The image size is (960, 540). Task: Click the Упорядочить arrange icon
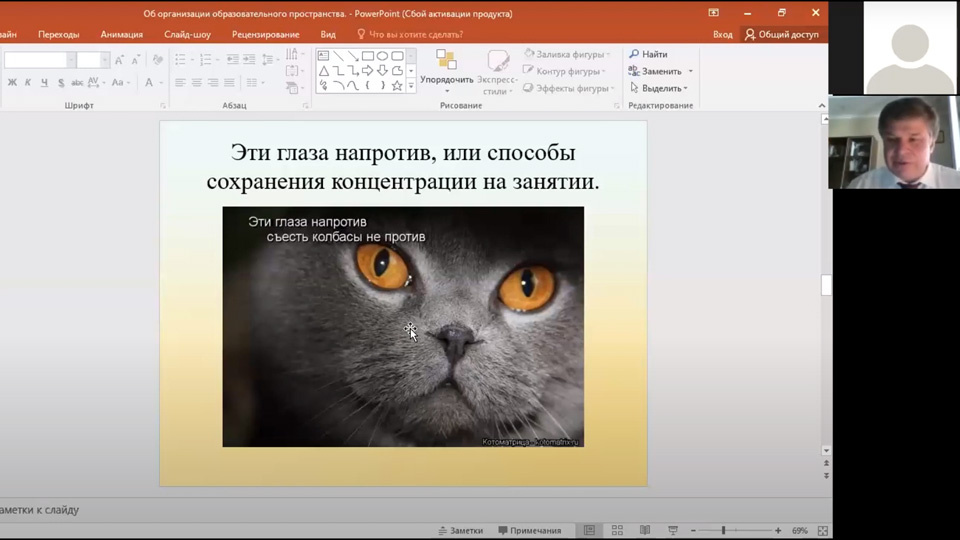click(x=446, y=60)
